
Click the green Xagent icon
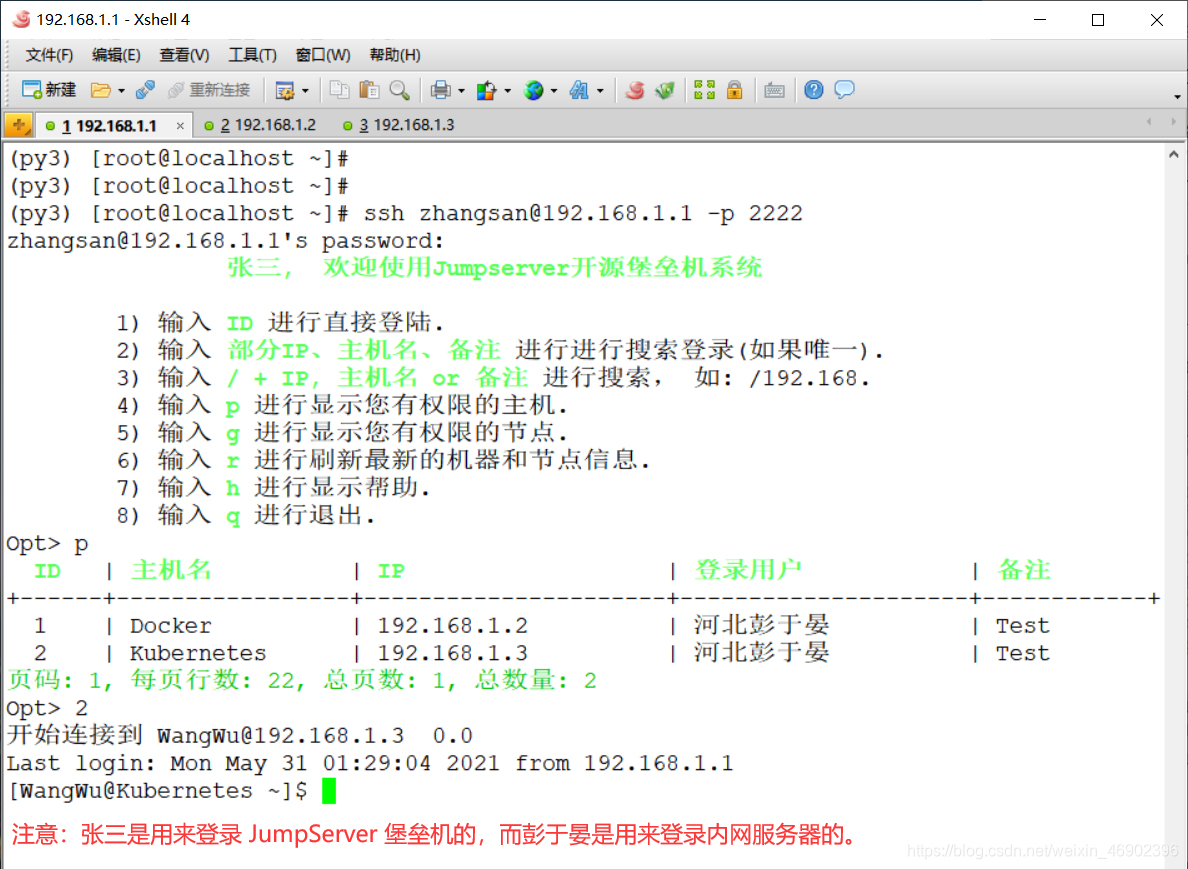tap(665, 90)
